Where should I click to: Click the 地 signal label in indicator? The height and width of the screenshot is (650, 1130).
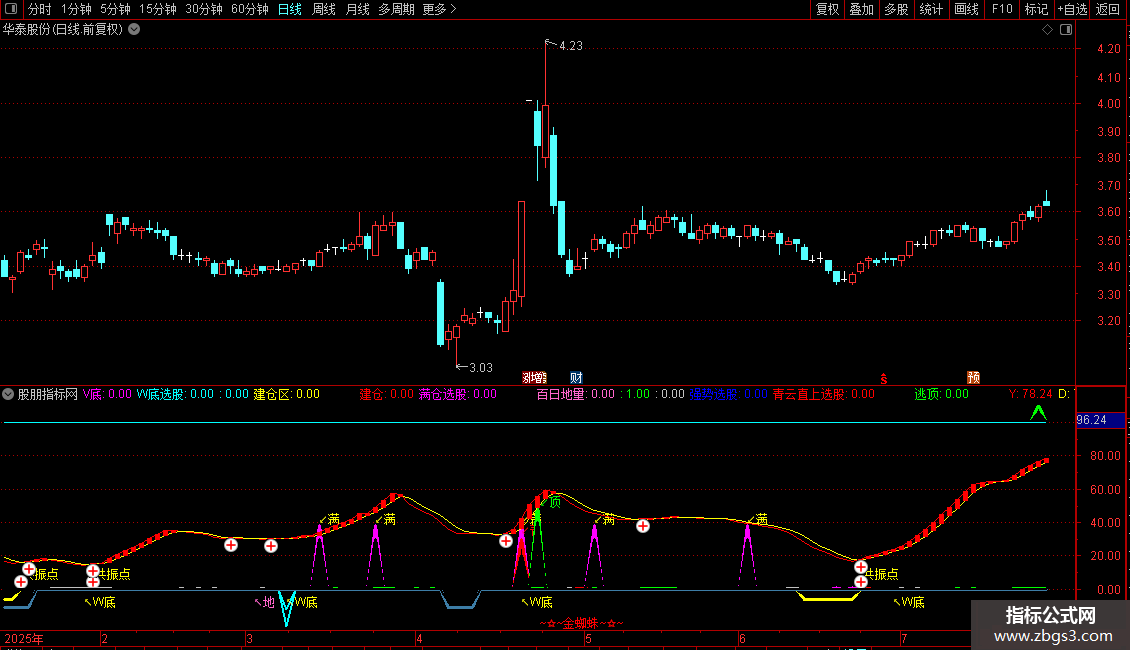[x=269, y=602]
